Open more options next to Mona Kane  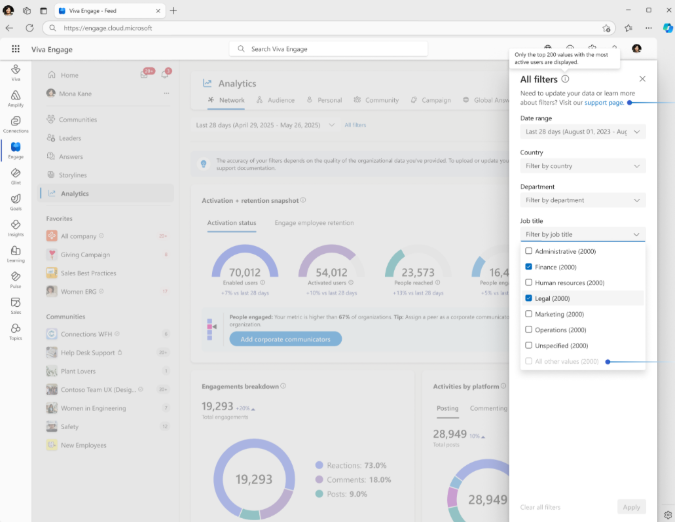click(166, 93)
